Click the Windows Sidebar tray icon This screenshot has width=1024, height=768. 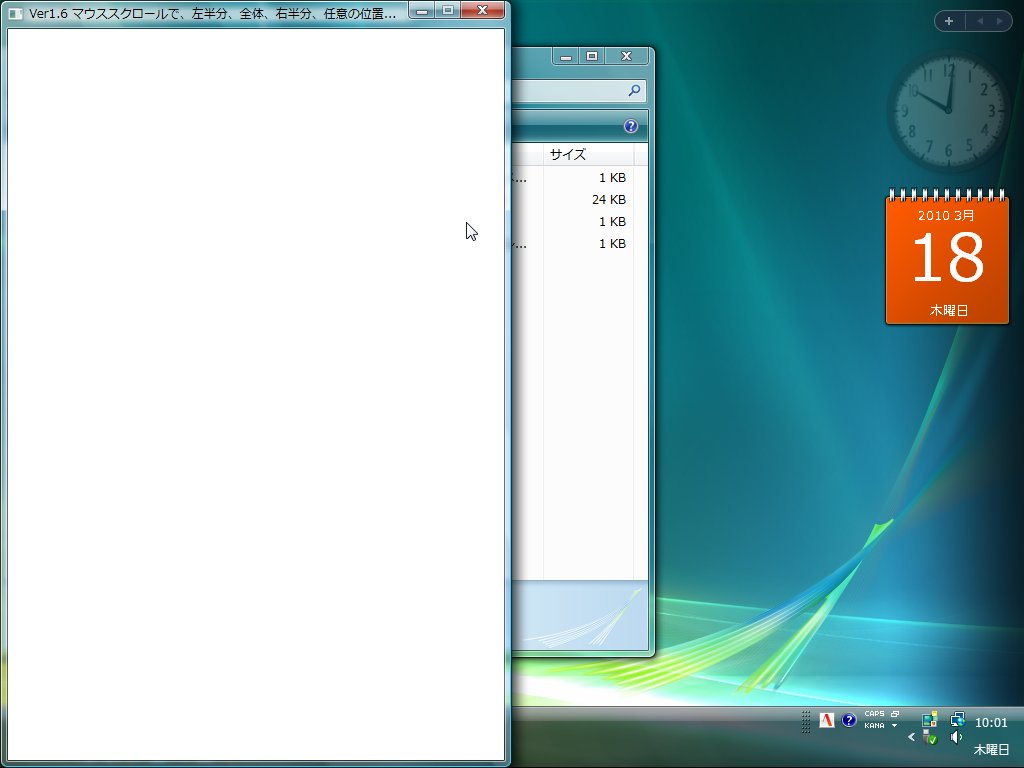pyautogui.click(x=930, y=720)
